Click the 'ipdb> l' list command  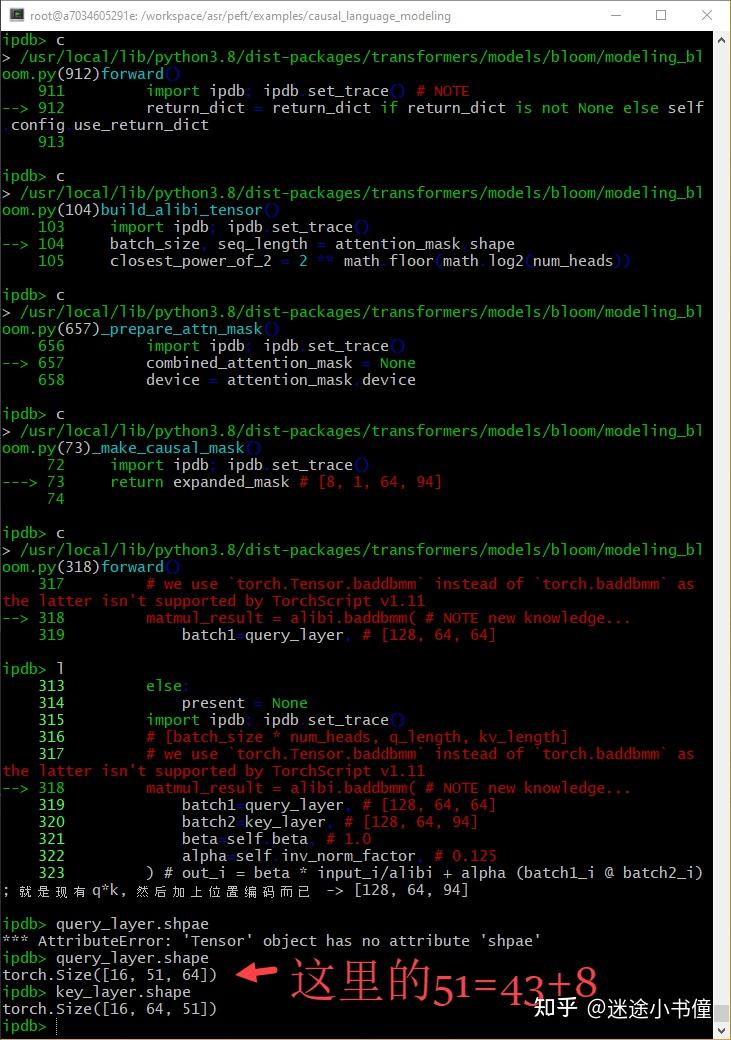pyautogui.click(x=33, y=669)
